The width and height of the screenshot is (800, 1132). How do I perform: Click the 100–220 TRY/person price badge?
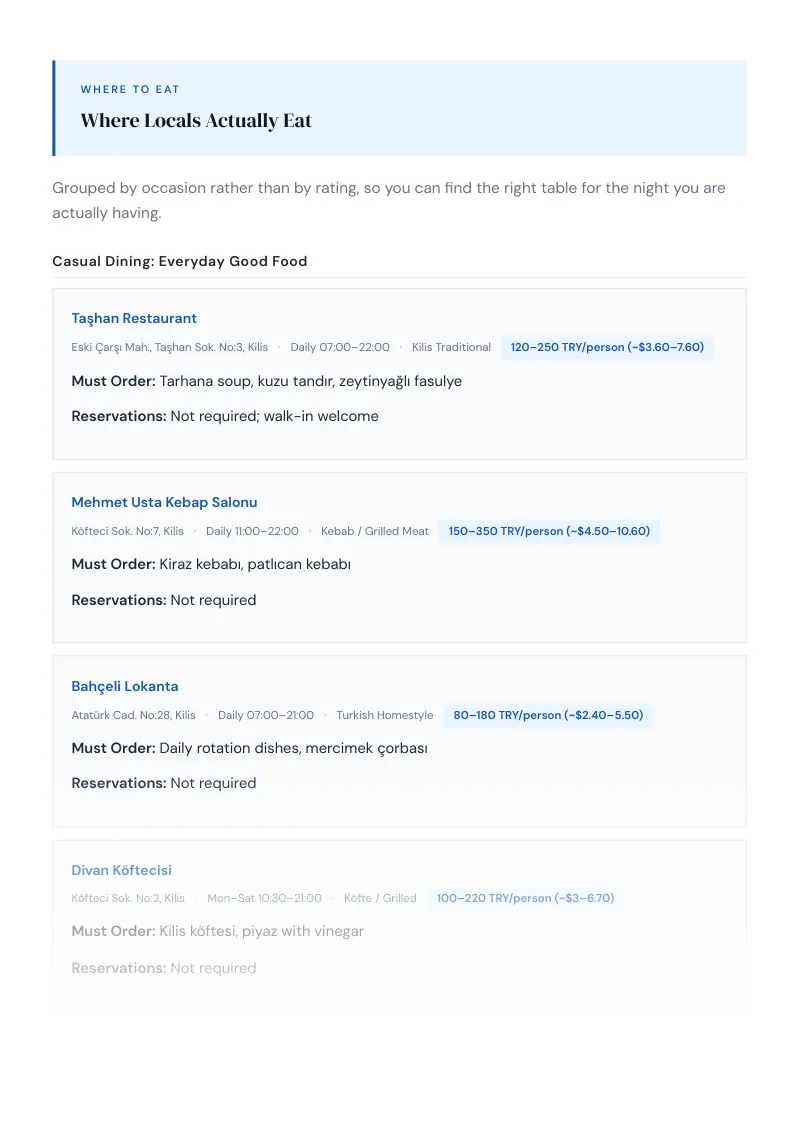[525, 898]
